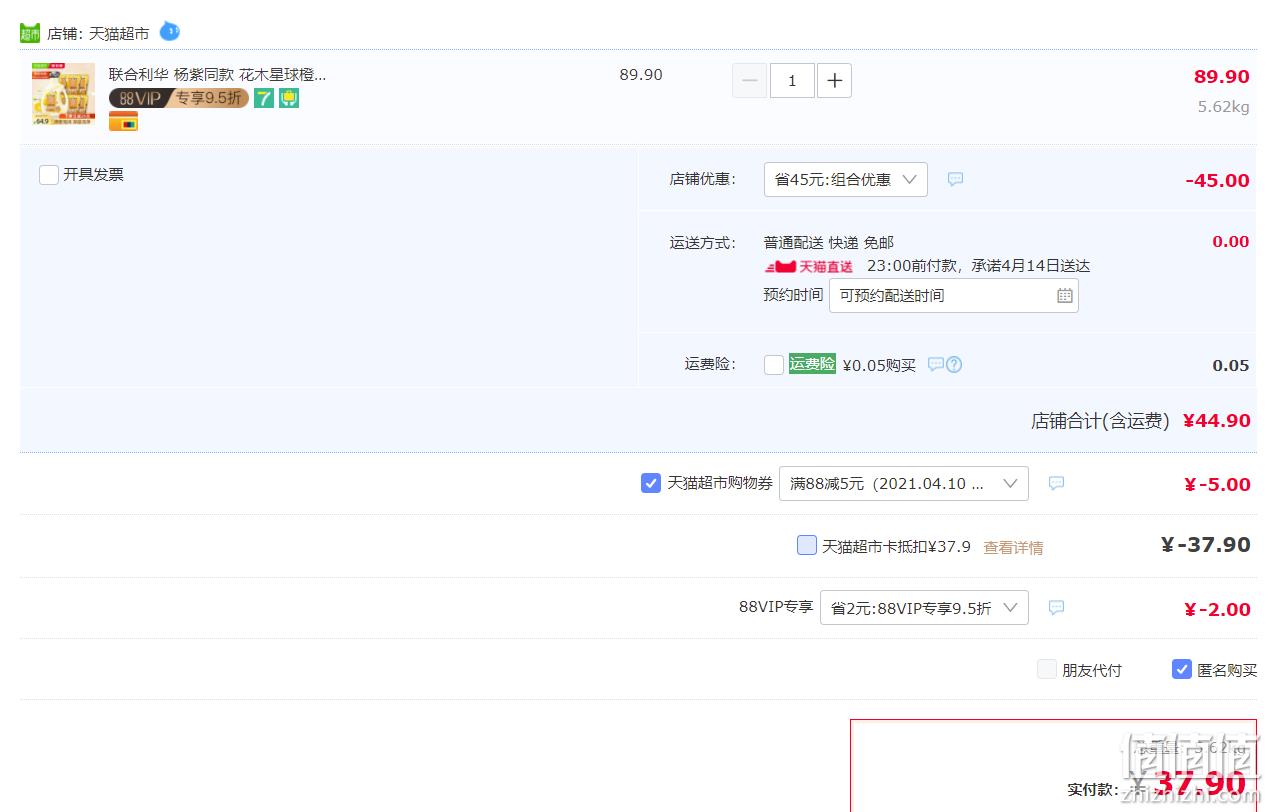This screenshot has width=1270, height=812.
Task: Click the ¥-37.90 card deduction amount
Action: coord(1205,545)
